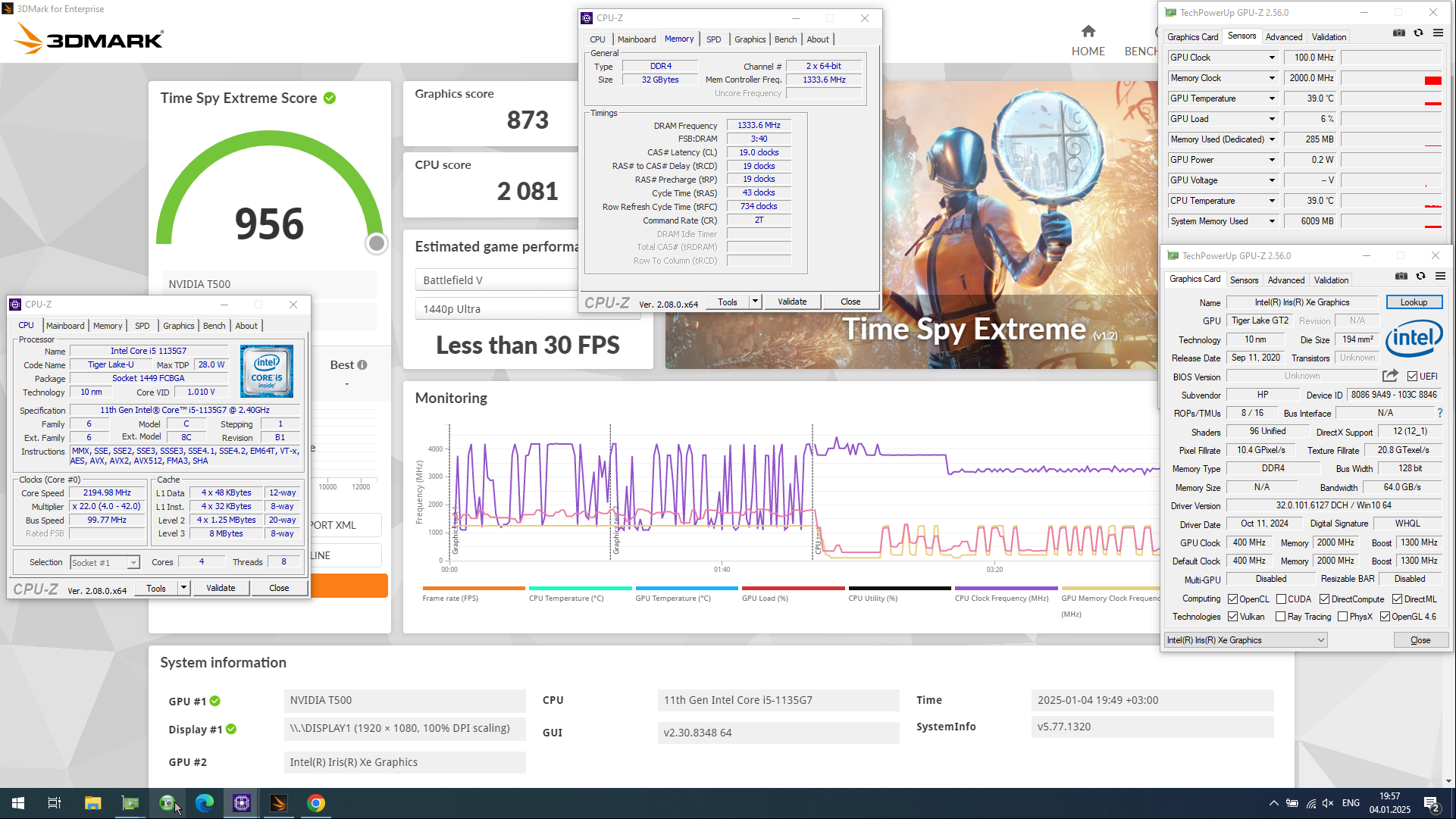Image resolution: width=1456 pixels, height=819 pixels.
Task: Open the GPU Load sensor dropdown
Action: [x=1272, y=119]
